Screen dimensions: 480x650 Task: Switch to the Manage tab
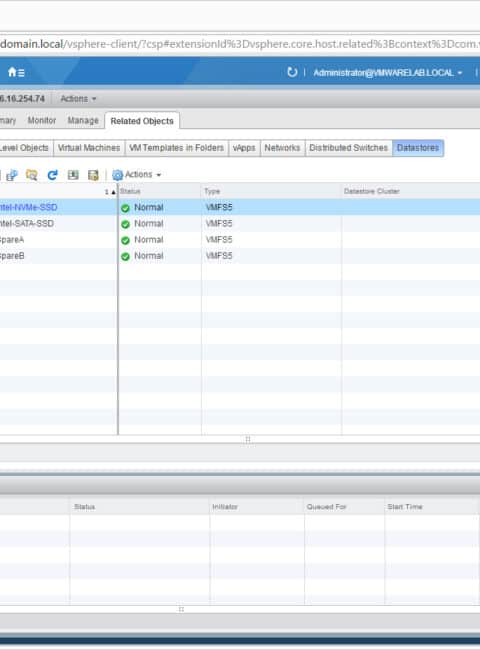point(83,121)
